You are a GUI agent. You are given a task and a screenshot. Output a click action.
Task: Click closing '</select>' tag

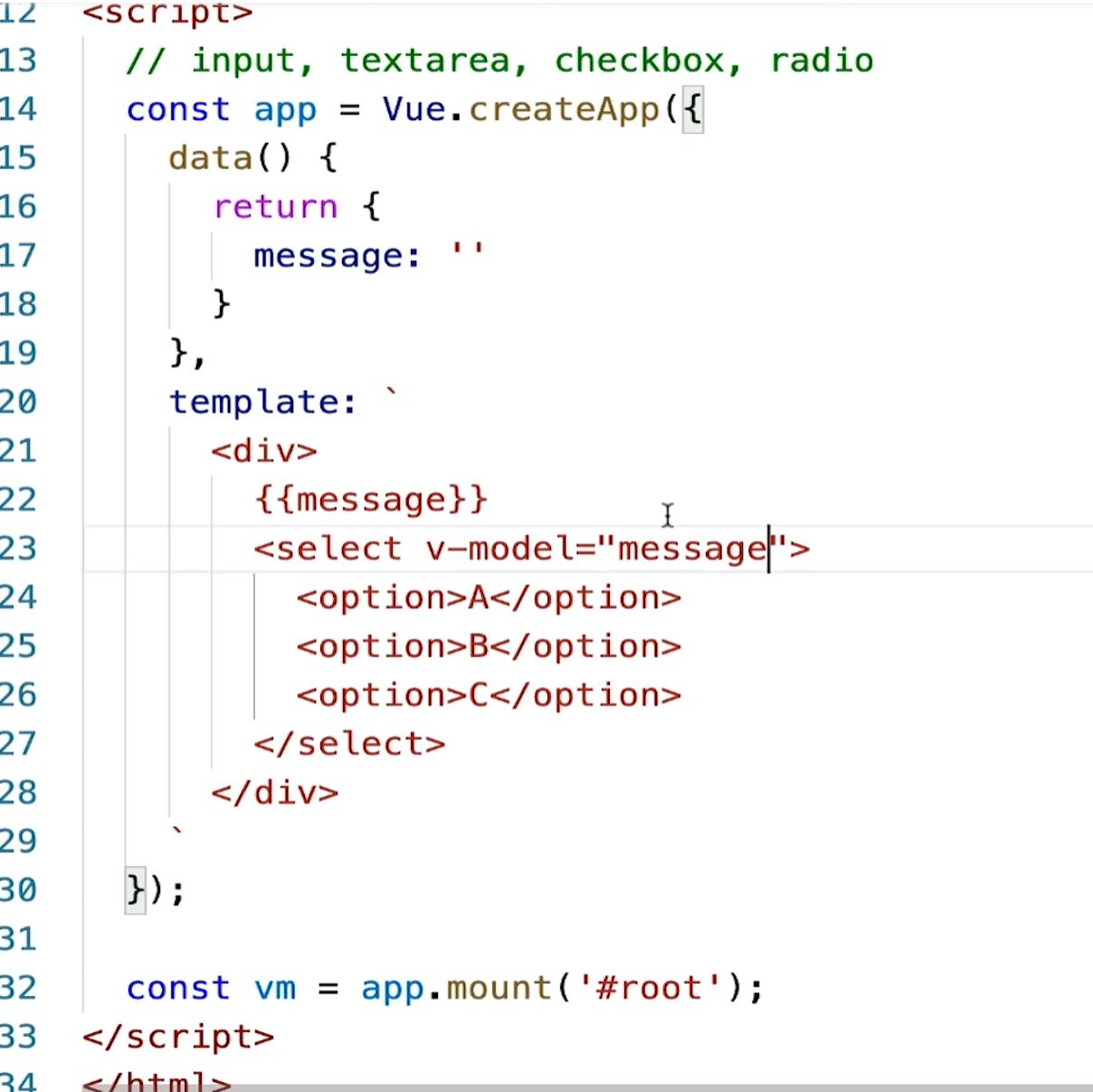pos(349,745)
